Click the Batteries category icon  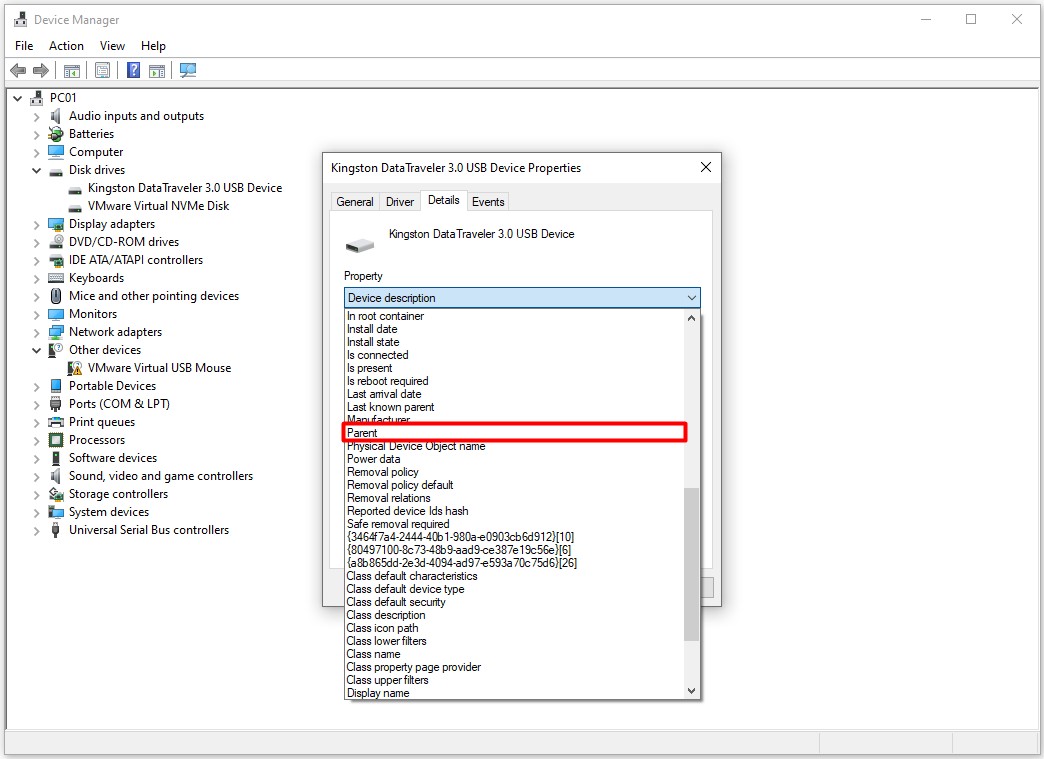coord(56,134)
